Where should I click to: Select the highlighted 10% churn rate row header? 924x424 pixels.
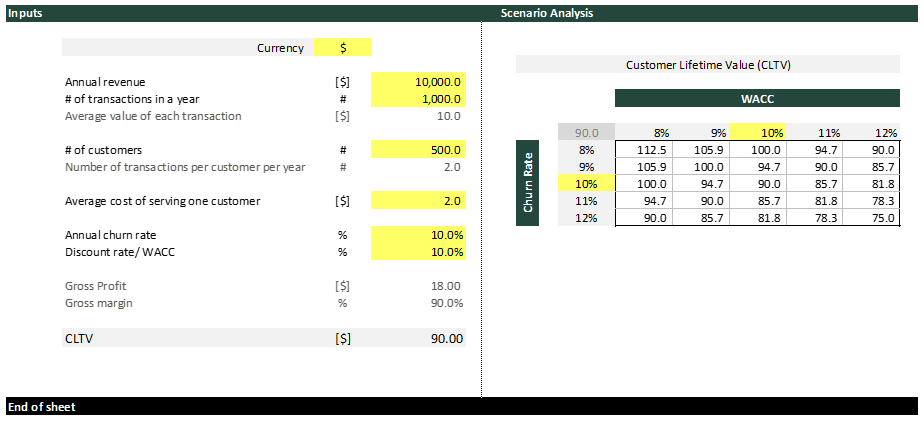coord(586,184)
